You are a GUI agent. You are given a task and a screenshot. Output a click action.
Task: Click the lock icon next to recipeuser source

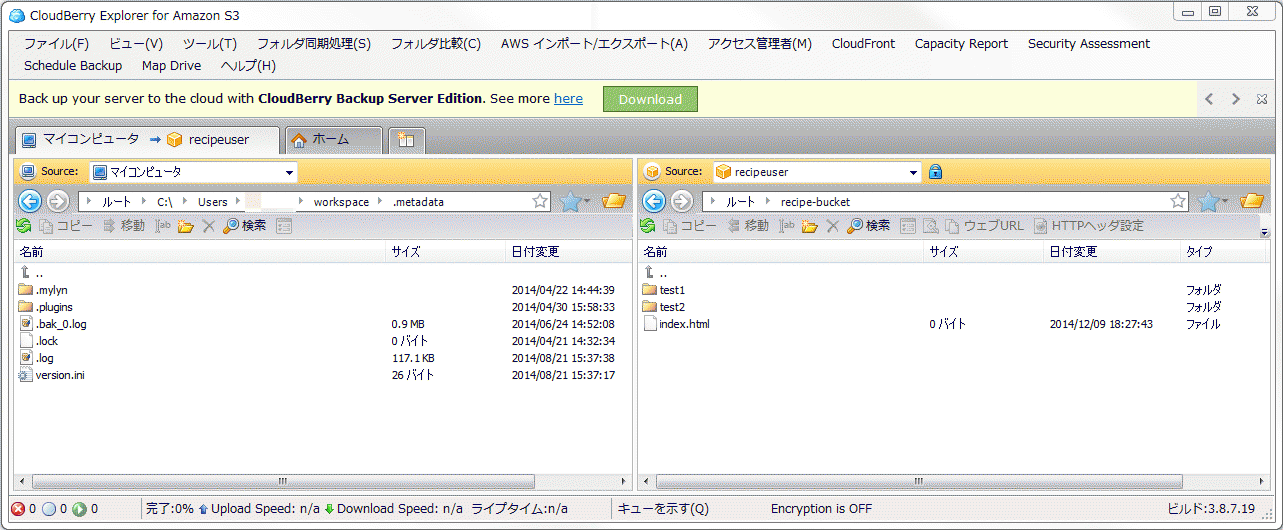935,172
